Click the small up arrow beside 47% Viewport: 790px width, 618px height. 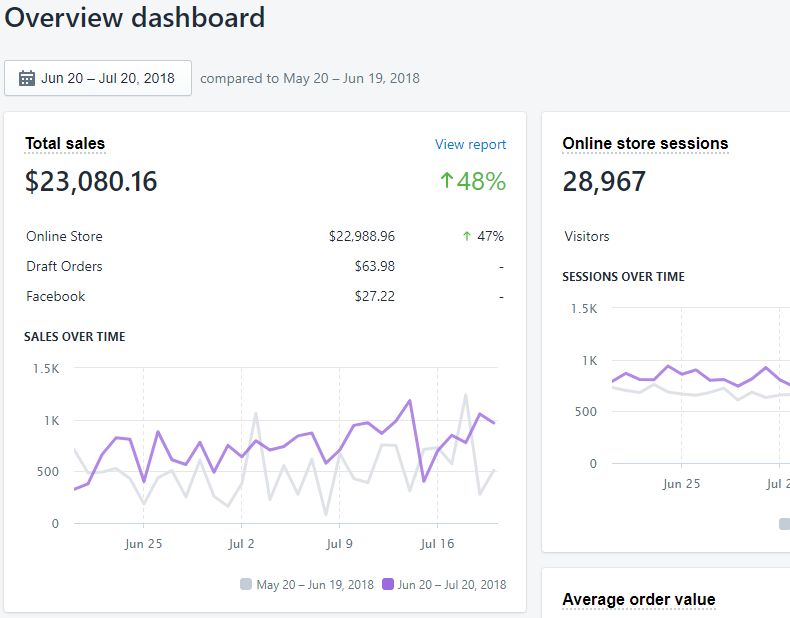pyautogui.click(x=466, y=237)
